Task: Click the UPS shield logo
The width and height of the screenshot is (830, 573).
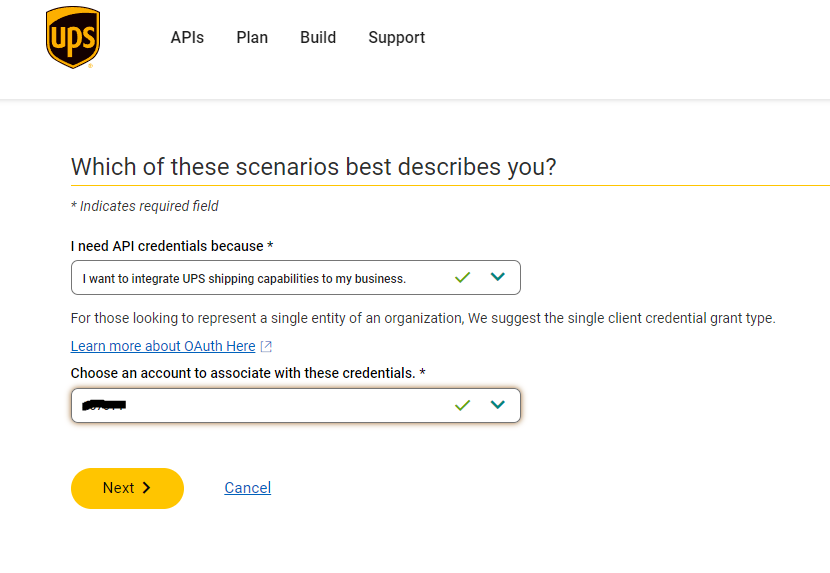Action: [73, 37]
